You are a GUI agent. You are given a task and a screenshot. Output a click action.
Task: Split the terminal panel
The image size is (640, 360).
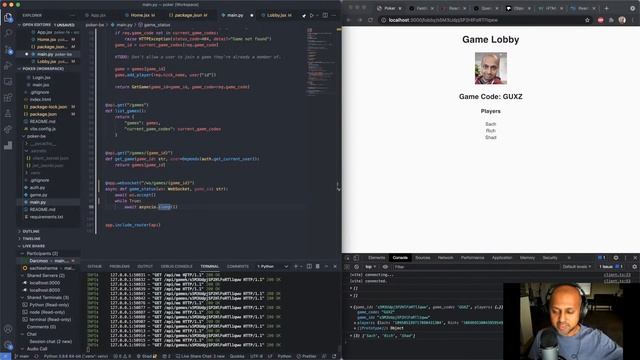pos(309,266)
